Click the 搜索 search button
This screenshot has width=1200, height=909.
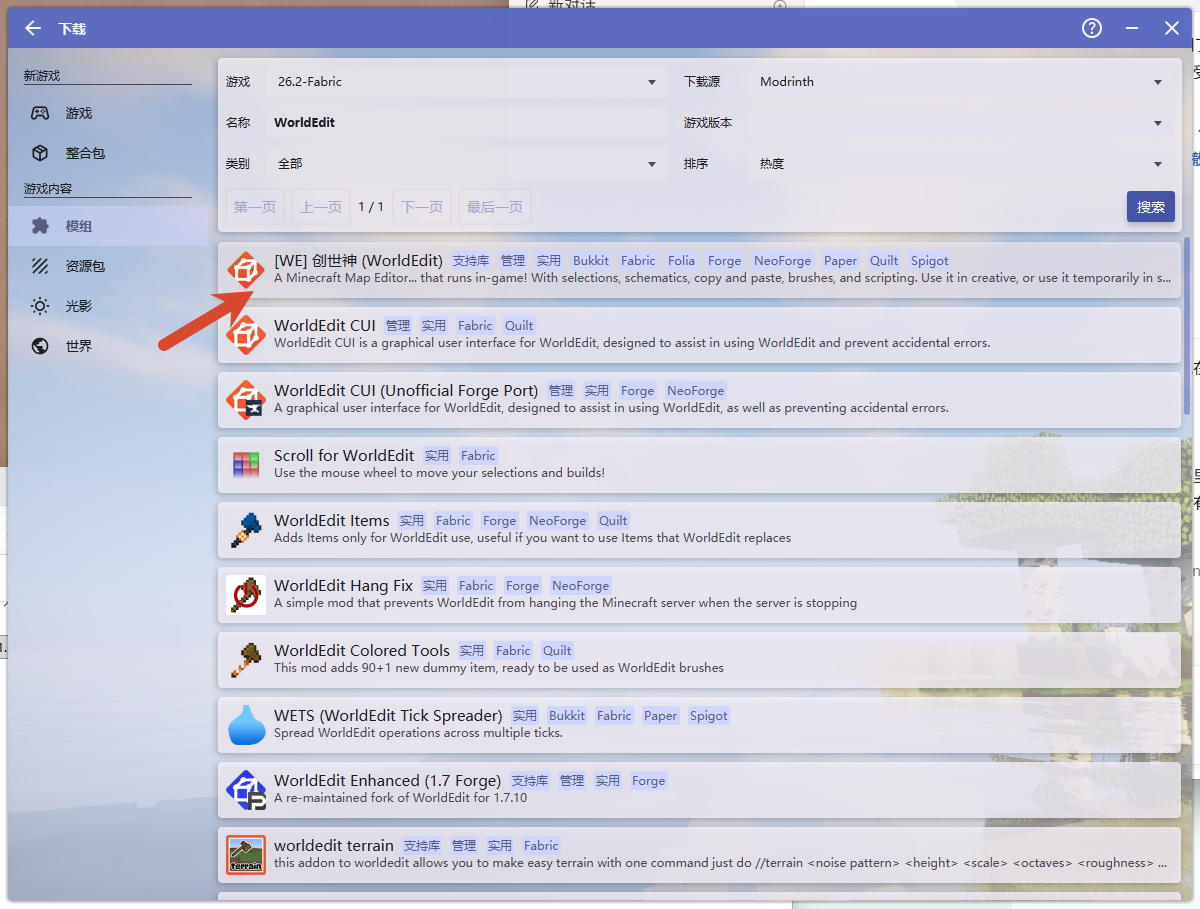click(1150, 207)
